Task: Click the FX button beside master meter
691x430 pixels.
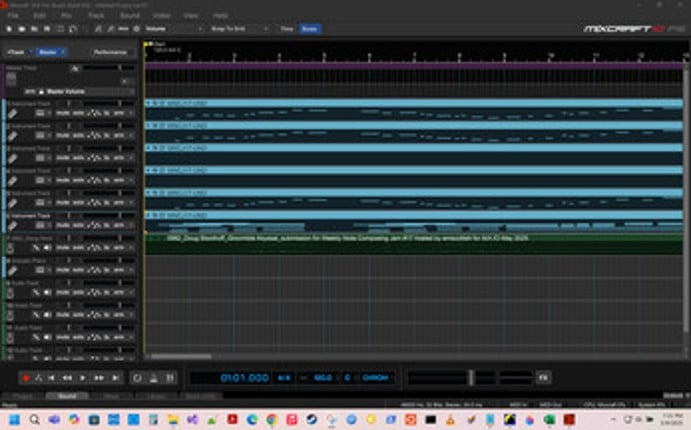Action: [543, 378]
